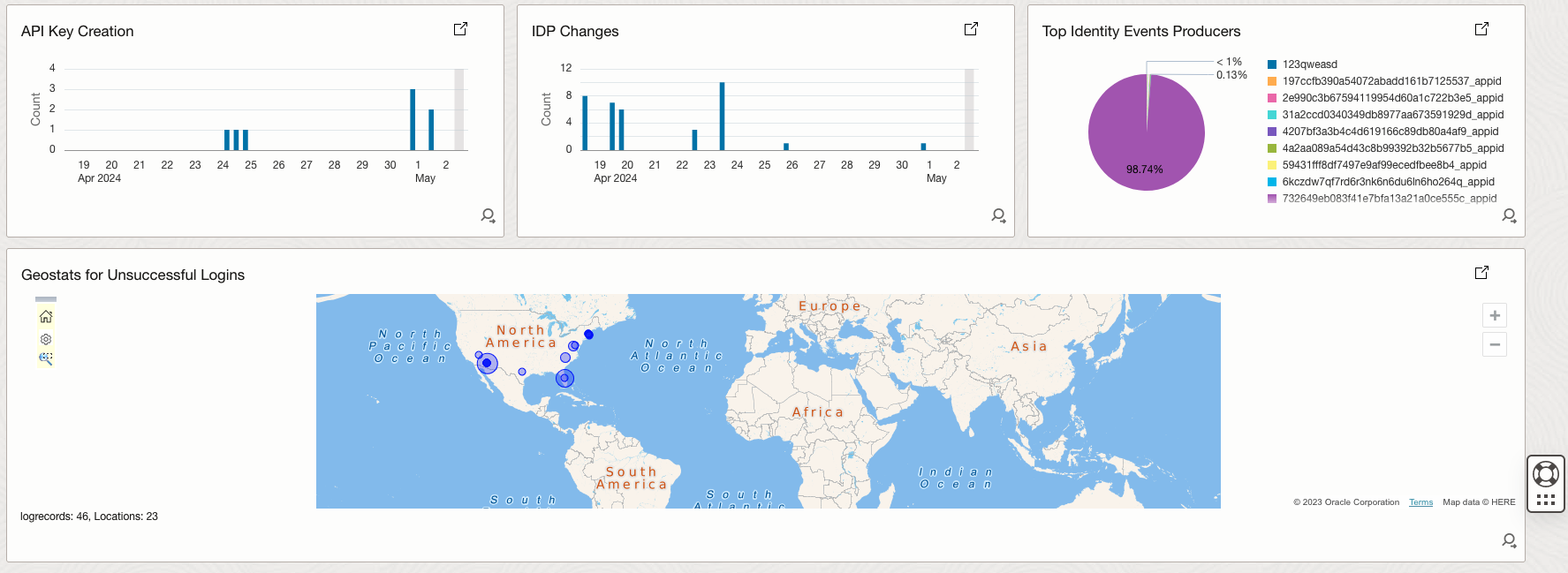Click the map home reset icon
Image resolution: width=1568 pixels, height=573 pixels.
[46, 317]
